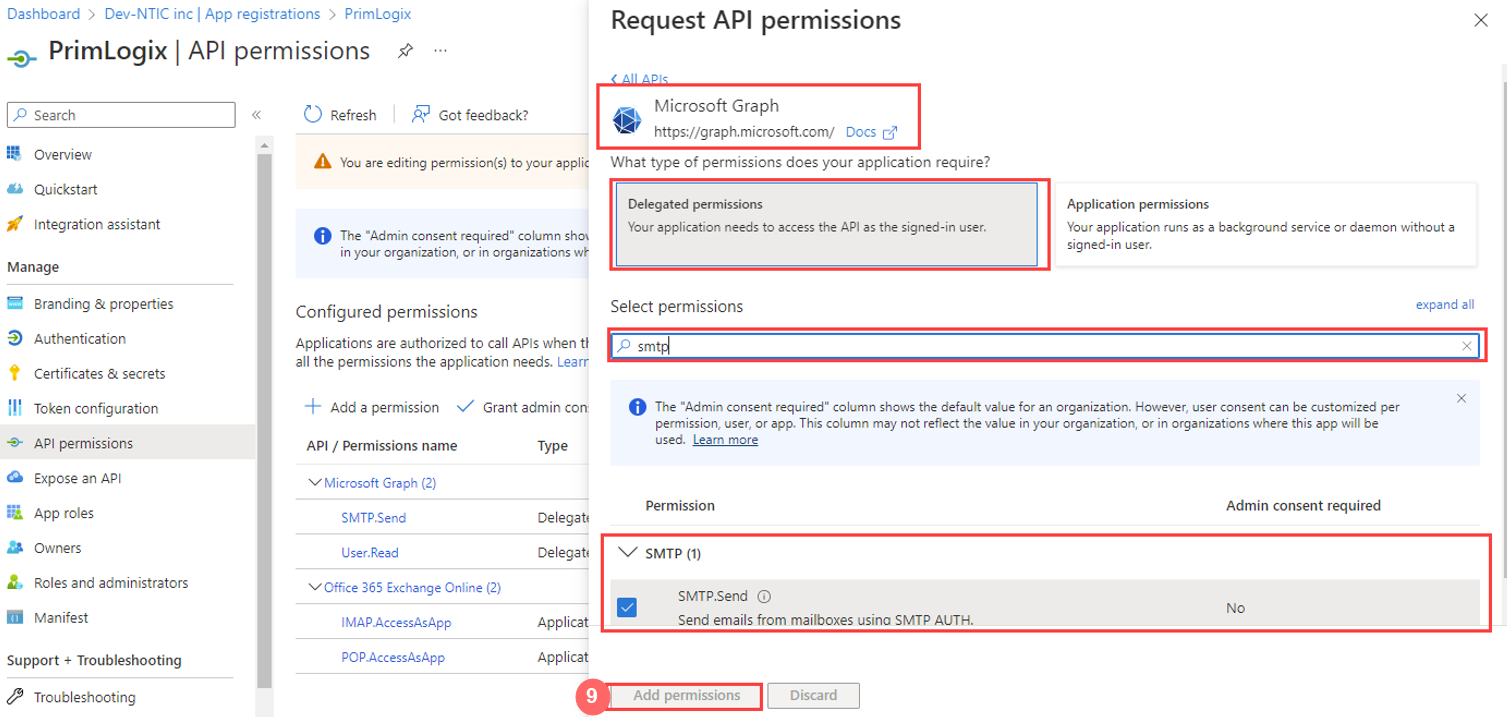Image resolution: width=1507 pixels, height=717 pixels.
Task: Open the IMAP.AccessAsApp permission
Action: 396,622
